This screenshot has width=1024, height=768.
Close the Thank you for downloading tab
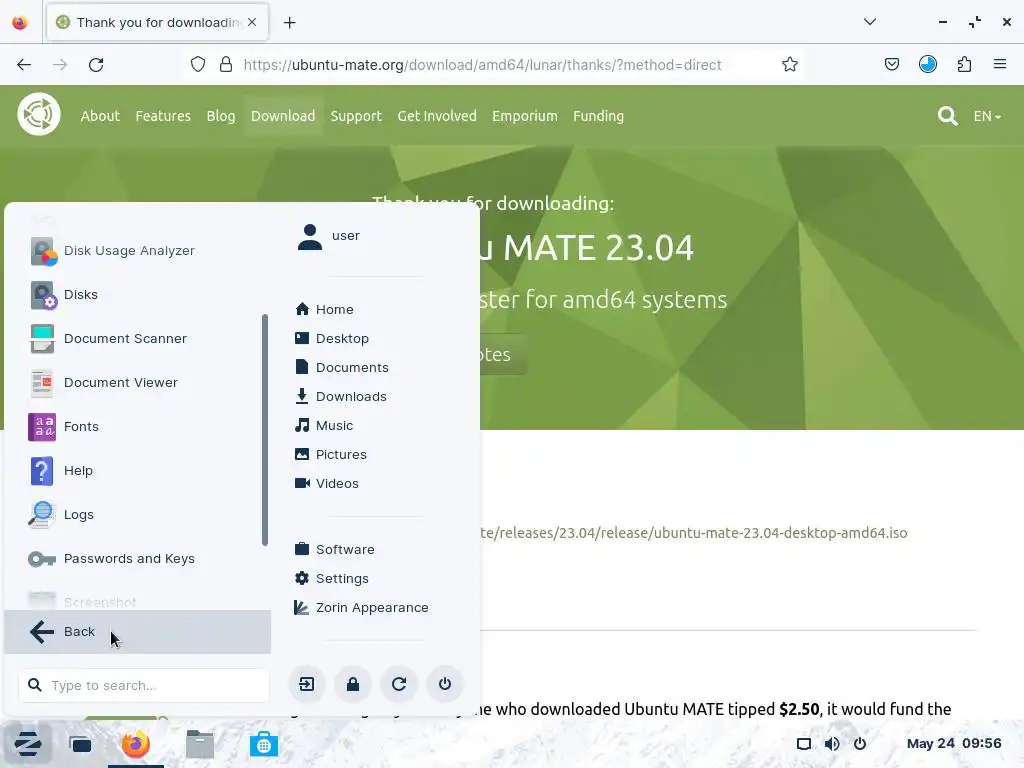coord(252,22)
